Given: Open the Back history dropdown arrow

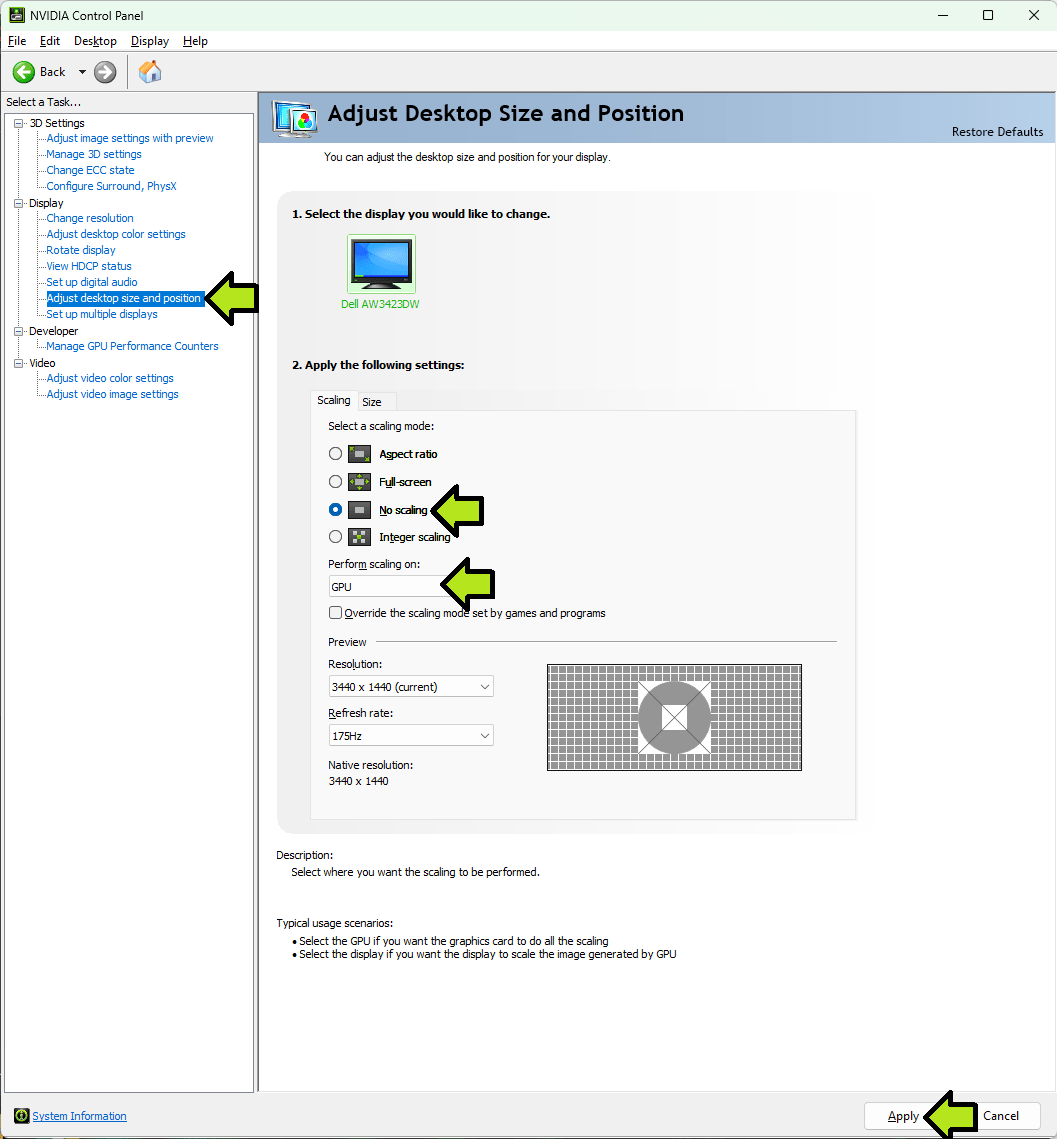Looking at the screenshot, I should pos(82,72).
